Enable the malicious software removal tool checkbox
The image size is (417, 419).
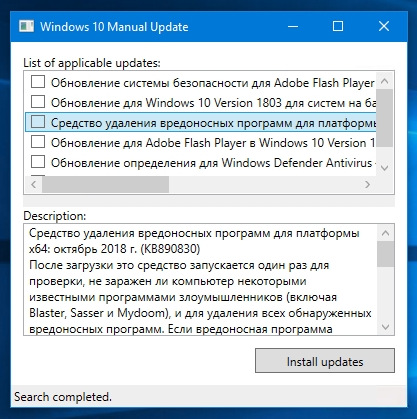tap(38, 122)
